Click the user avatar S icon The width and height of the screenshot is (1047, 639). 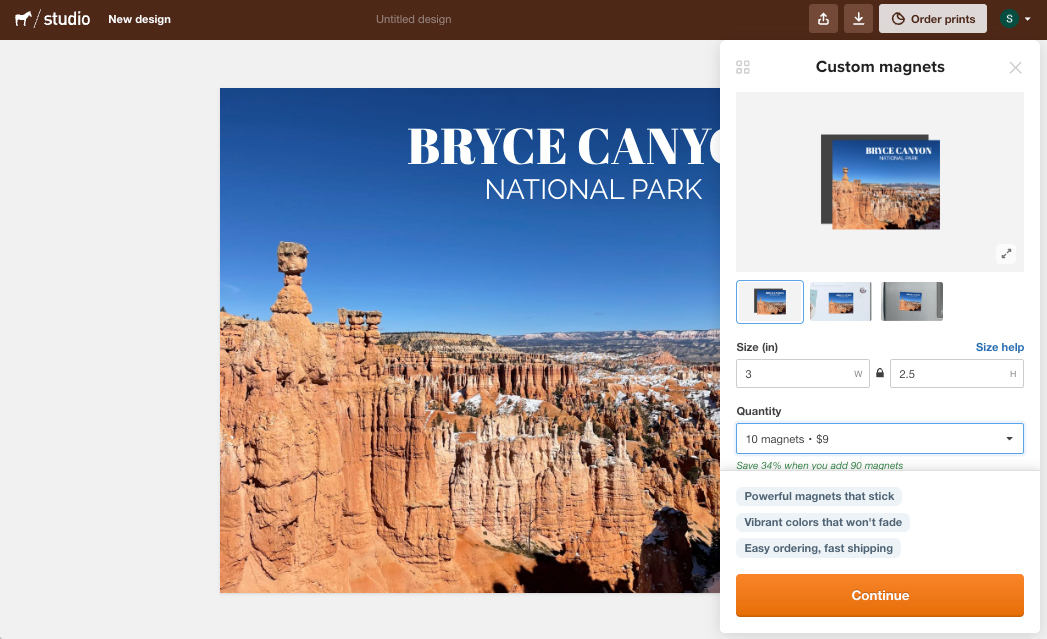[1010, 19]
